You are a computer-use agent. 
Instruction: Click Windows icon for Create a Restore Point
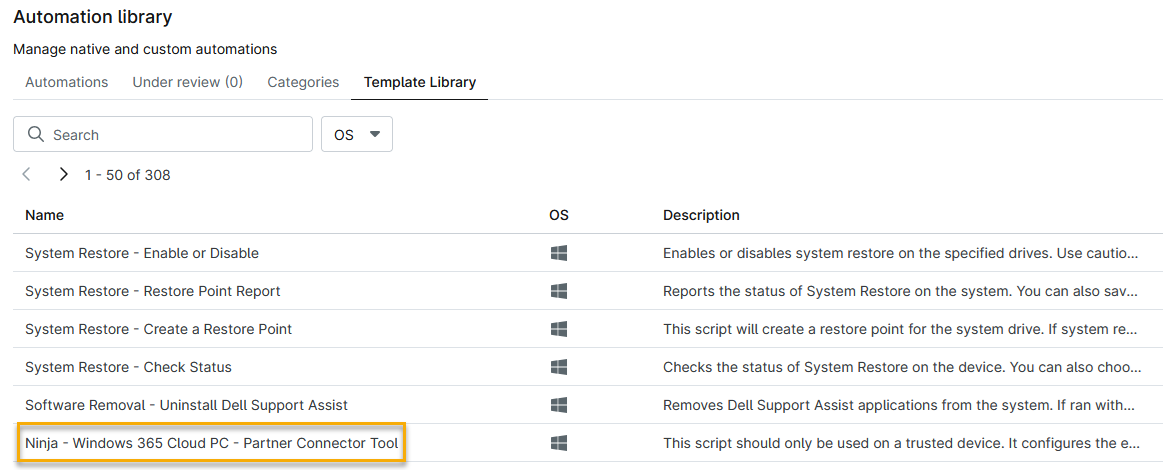tap(559, 330)
